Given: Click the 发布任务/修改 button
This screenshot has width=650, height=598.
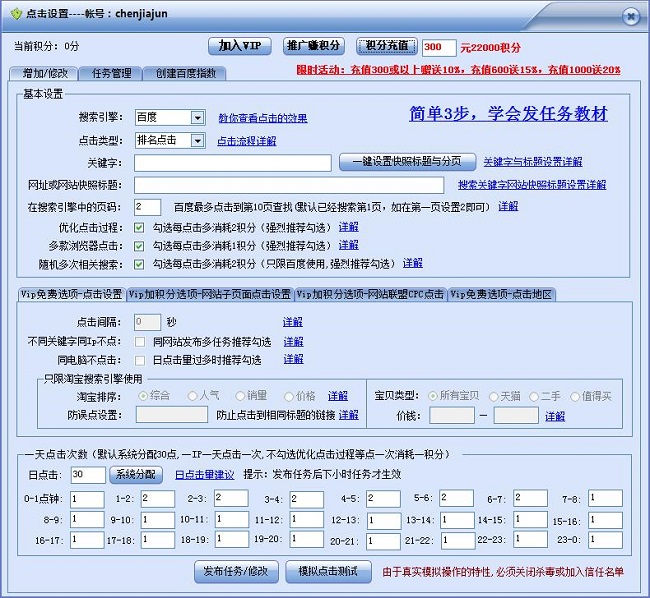Looking at the screenshot, I should (236, 571).
